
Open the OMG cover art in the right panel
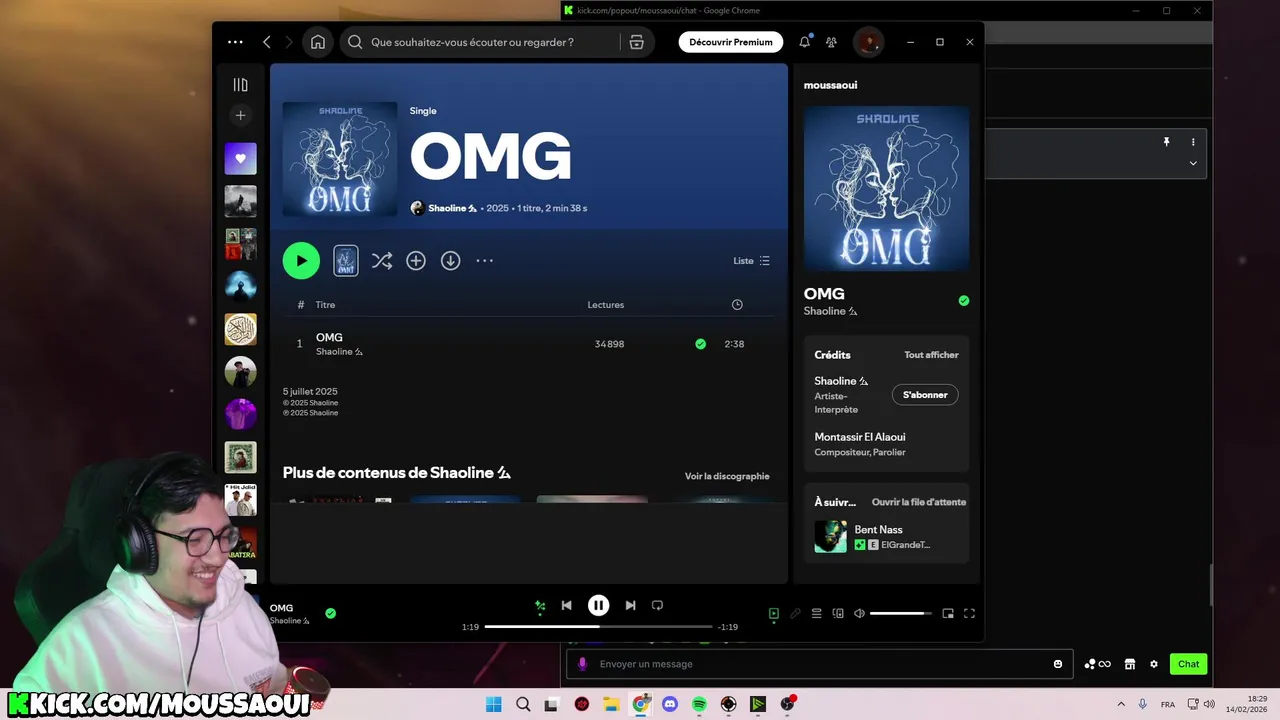[x=886, y=189]
